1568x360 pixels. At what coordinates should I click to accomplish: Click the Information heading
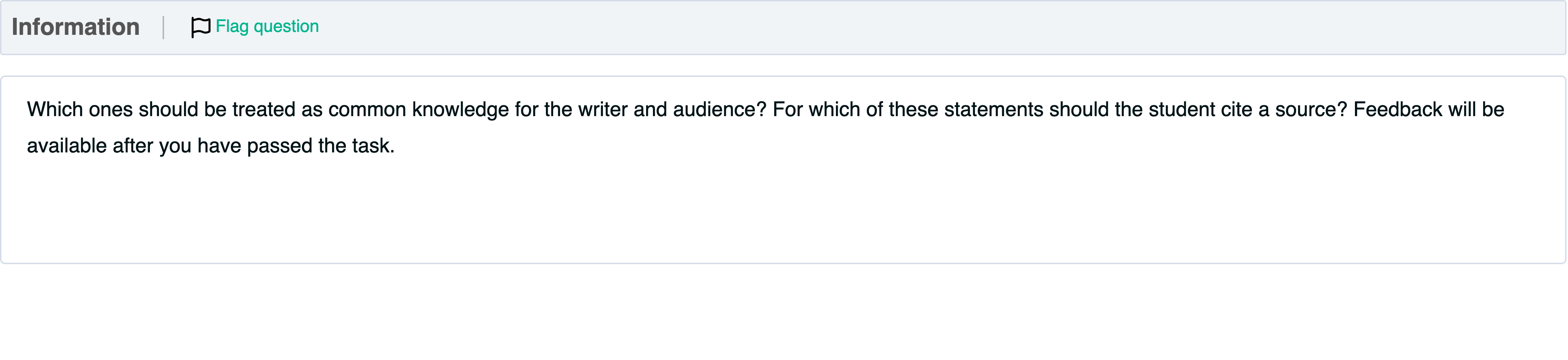coord(75,27)
